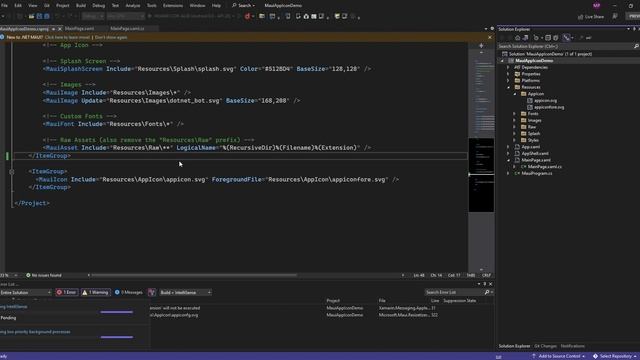Select appicon.svg in Solution Explorer
Screen dimensions: 640x360
tap(545, 100)
